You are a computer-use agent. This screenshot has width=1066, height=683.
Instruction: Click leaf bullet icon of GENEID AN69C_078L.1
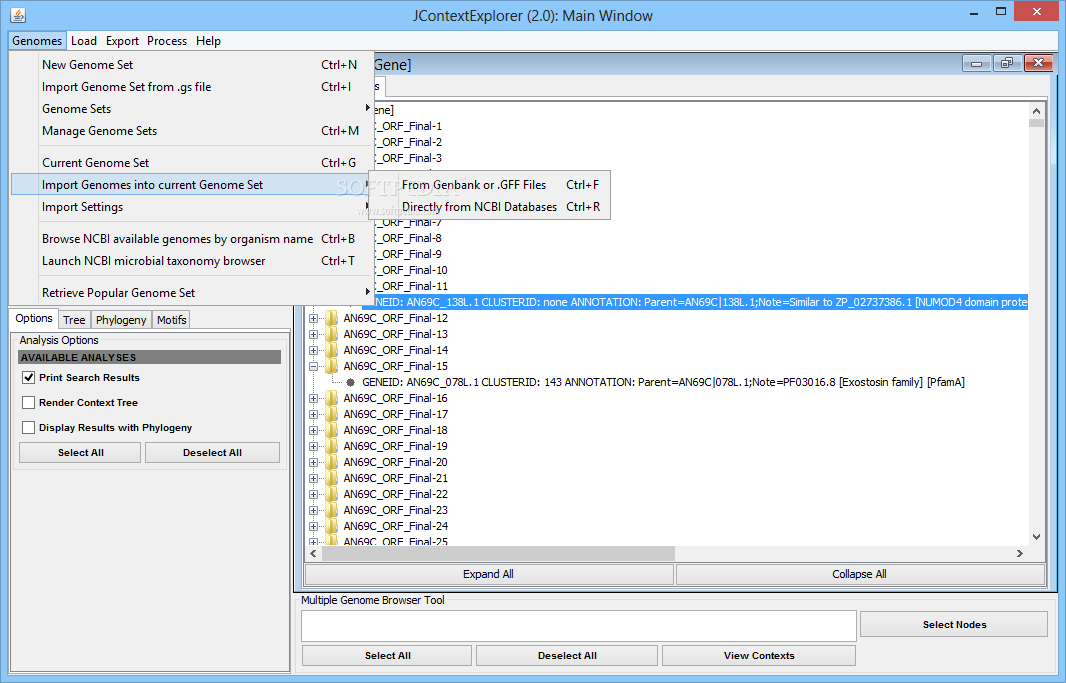[350, 383]
